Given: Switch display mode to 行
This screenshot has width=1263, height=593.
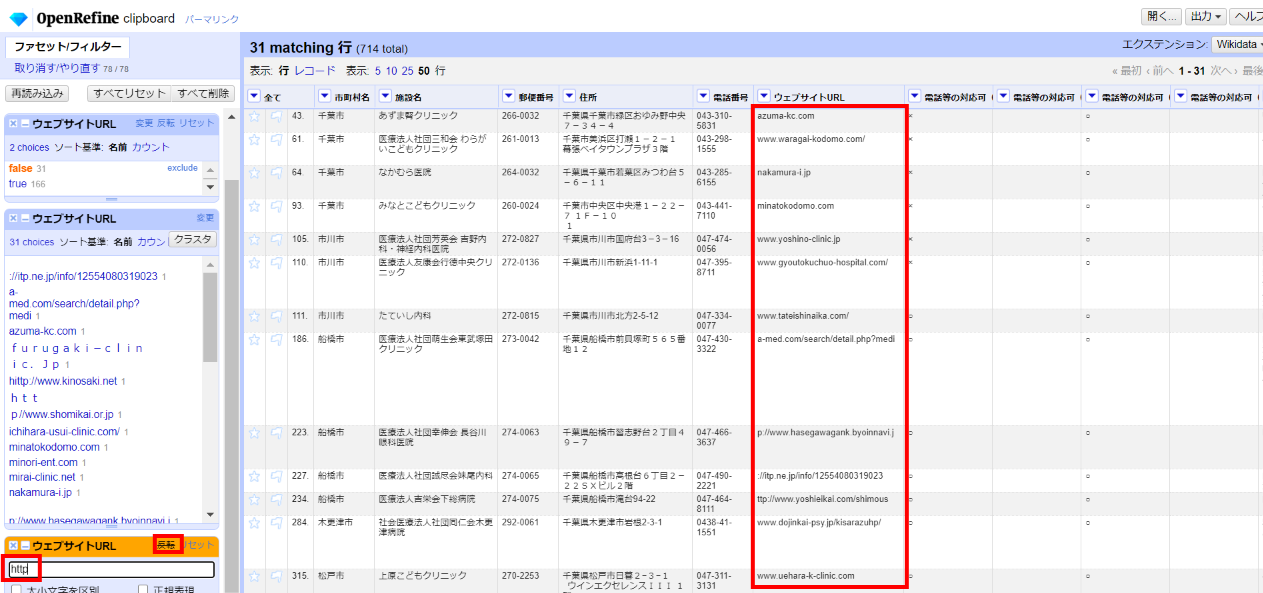Looking at the screenshot, I should 284,71.
